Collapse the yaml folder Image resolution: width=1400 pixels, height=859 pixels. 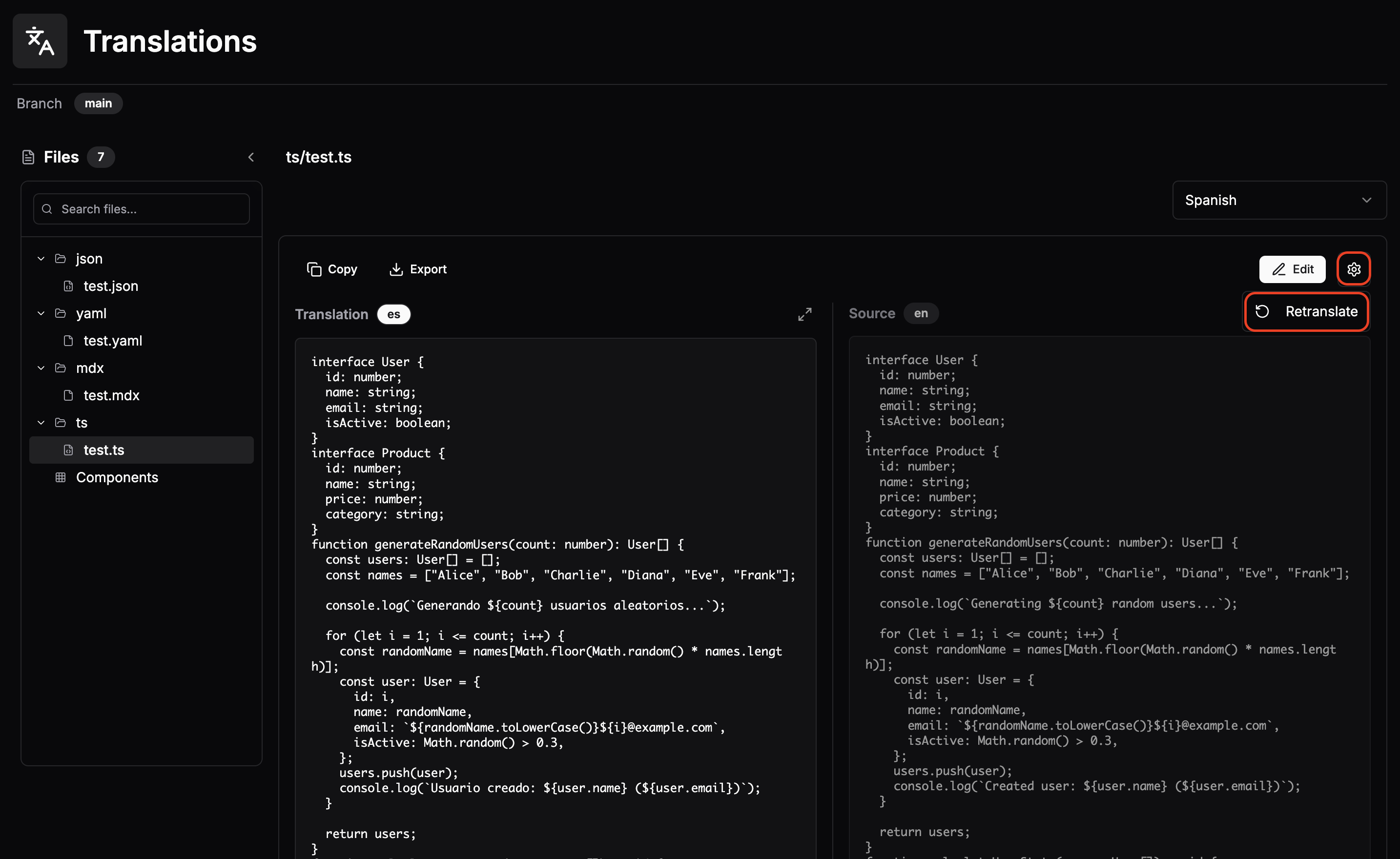pos(41,313)
